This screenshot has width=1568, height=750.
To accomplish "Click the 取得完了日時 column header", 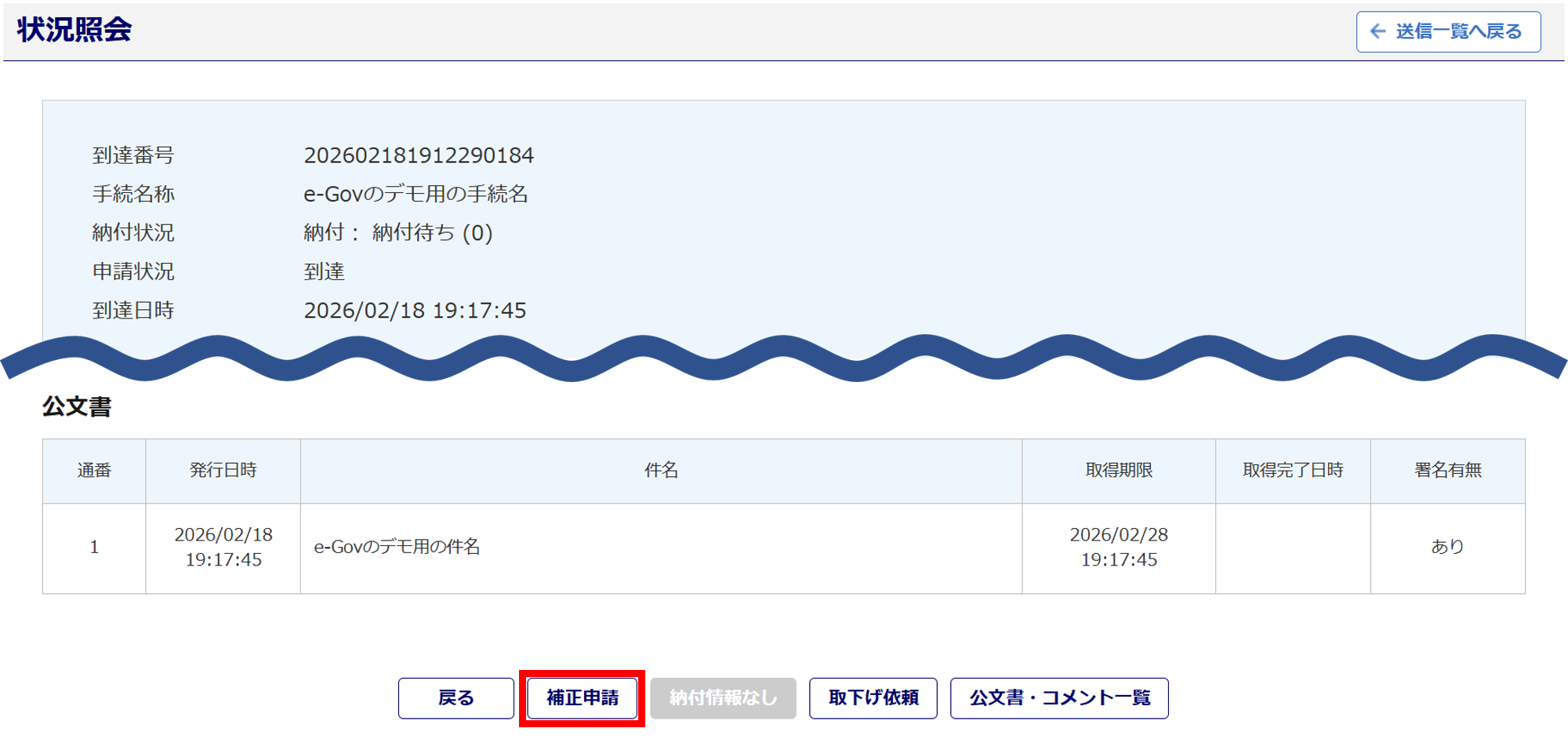I will (x=1292, y=470).
